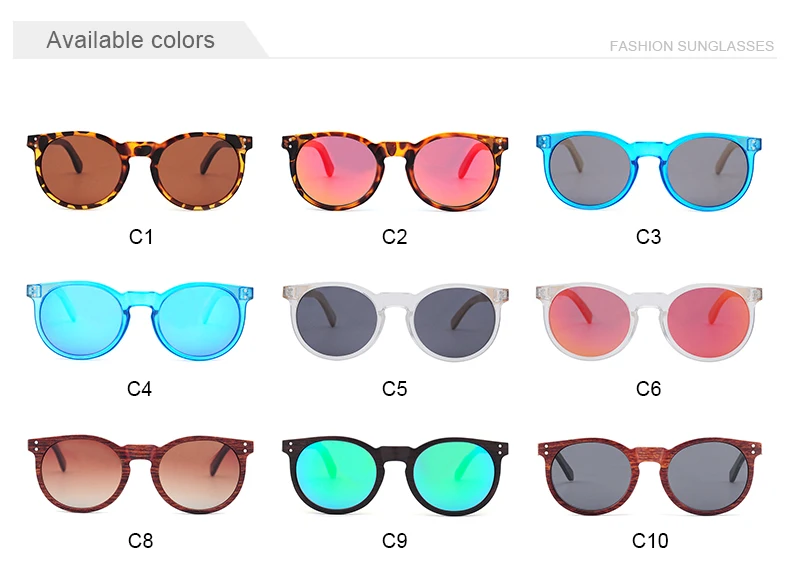The image size is (790, 579).
Task: Click the FASHION SUNGLASSES text
Action: [692, 46]
